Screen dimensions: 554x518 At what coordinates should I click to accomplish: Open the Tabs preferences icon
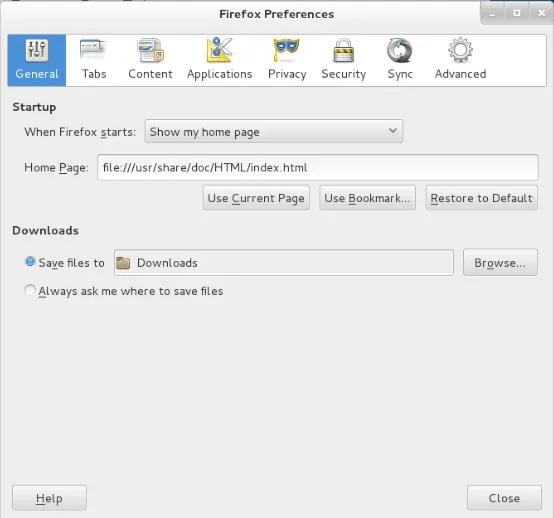coord(93,50)
